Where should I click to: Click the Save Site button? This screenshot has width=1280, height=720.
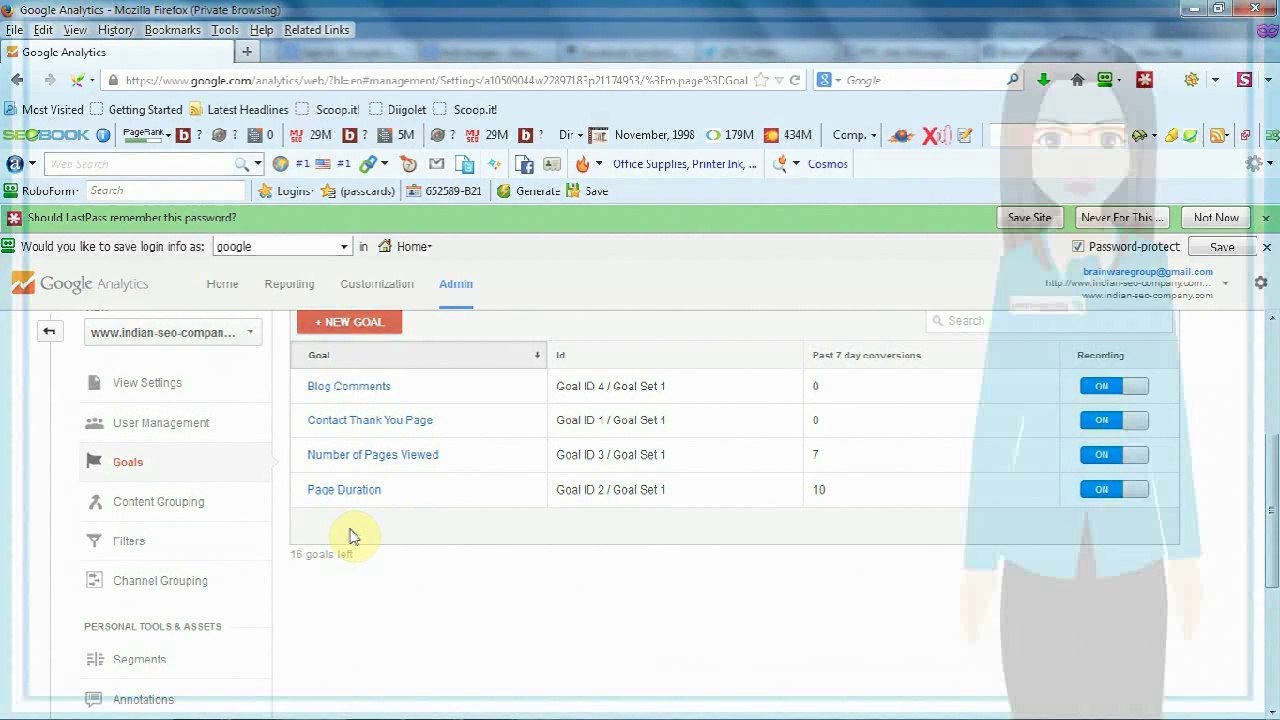[1029, 217]
